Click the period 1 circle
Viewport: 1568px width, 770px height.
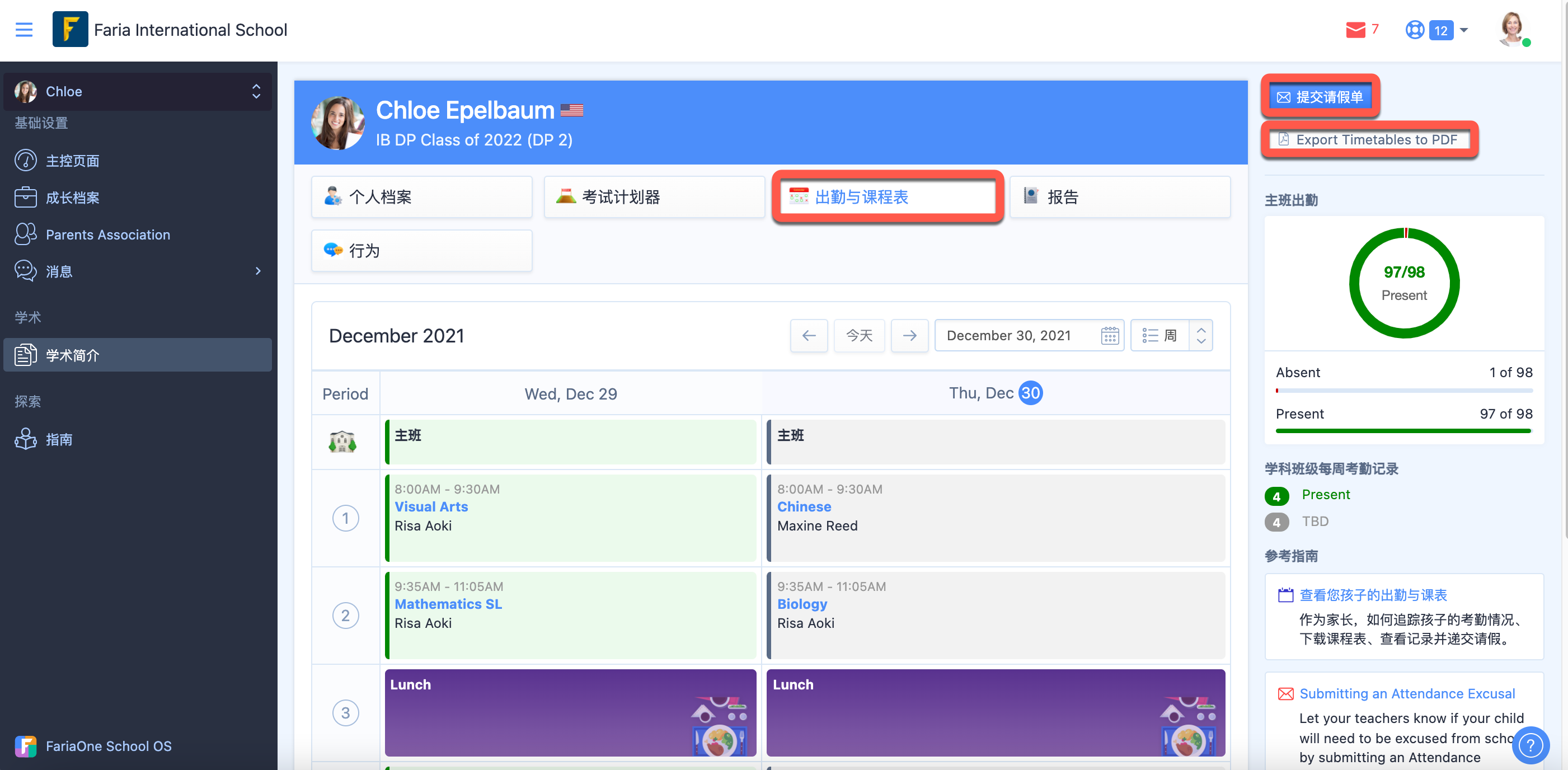coord(345,518)
